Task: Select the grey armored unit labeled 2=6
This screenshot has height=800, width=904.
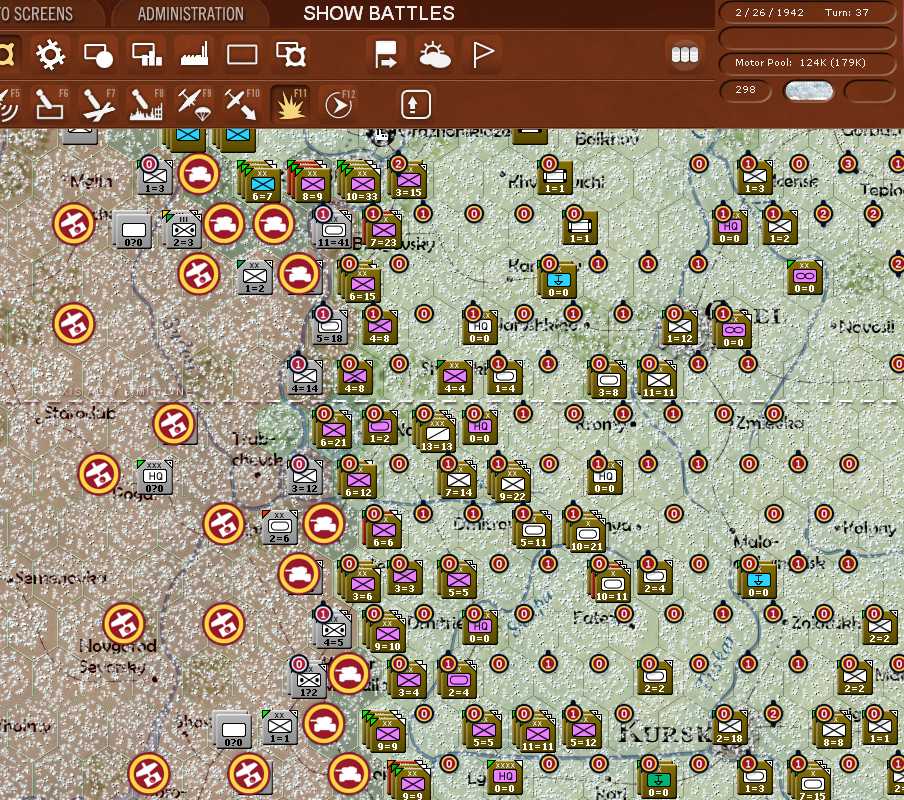Action: coord(280,528)
